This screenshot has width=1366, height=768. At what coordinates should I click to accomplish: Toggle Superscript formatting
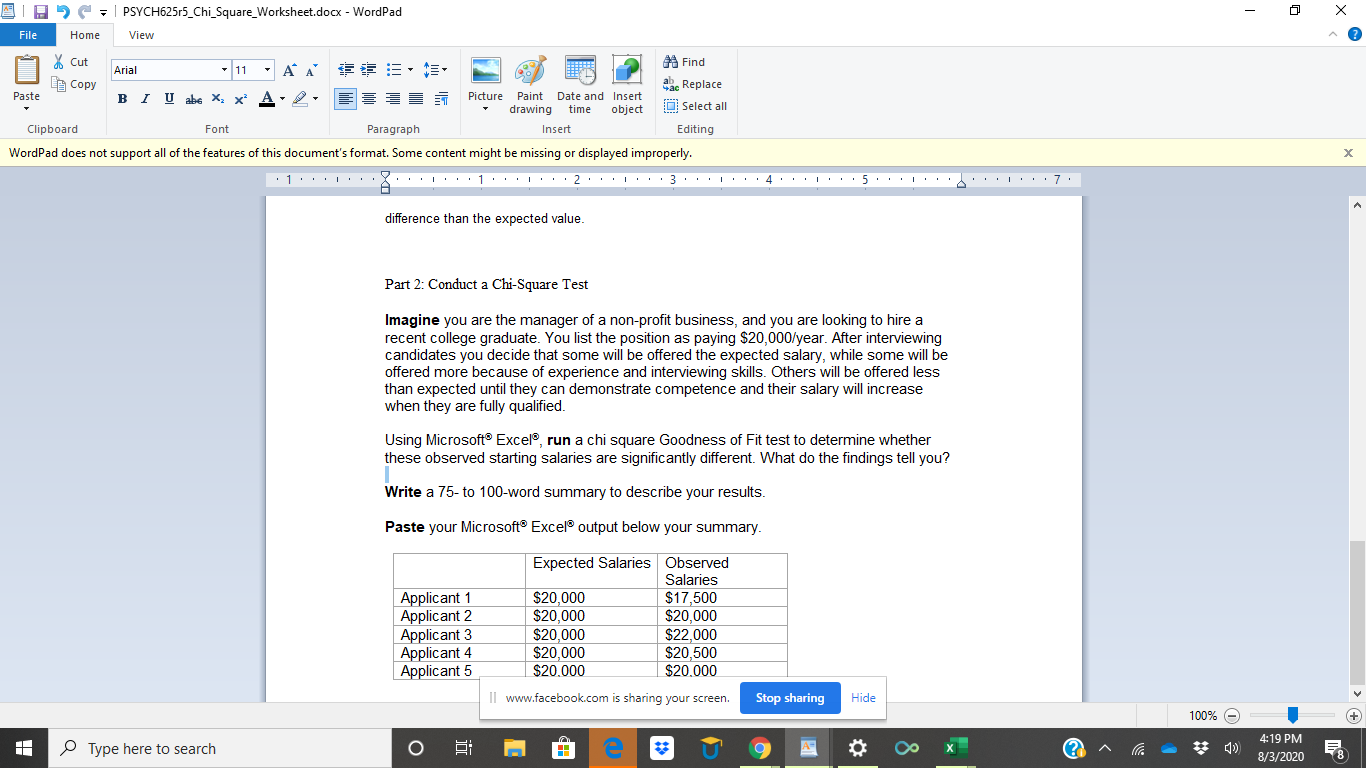click(242, 98)
